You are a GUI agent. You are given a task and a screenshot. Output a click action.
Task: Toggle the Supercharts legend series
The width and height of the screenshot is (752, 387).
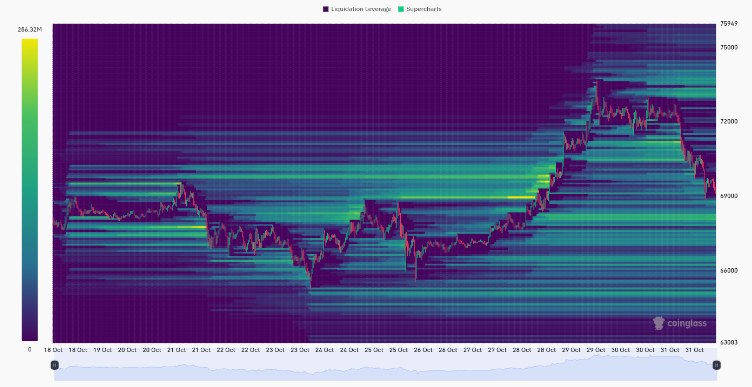420,9
